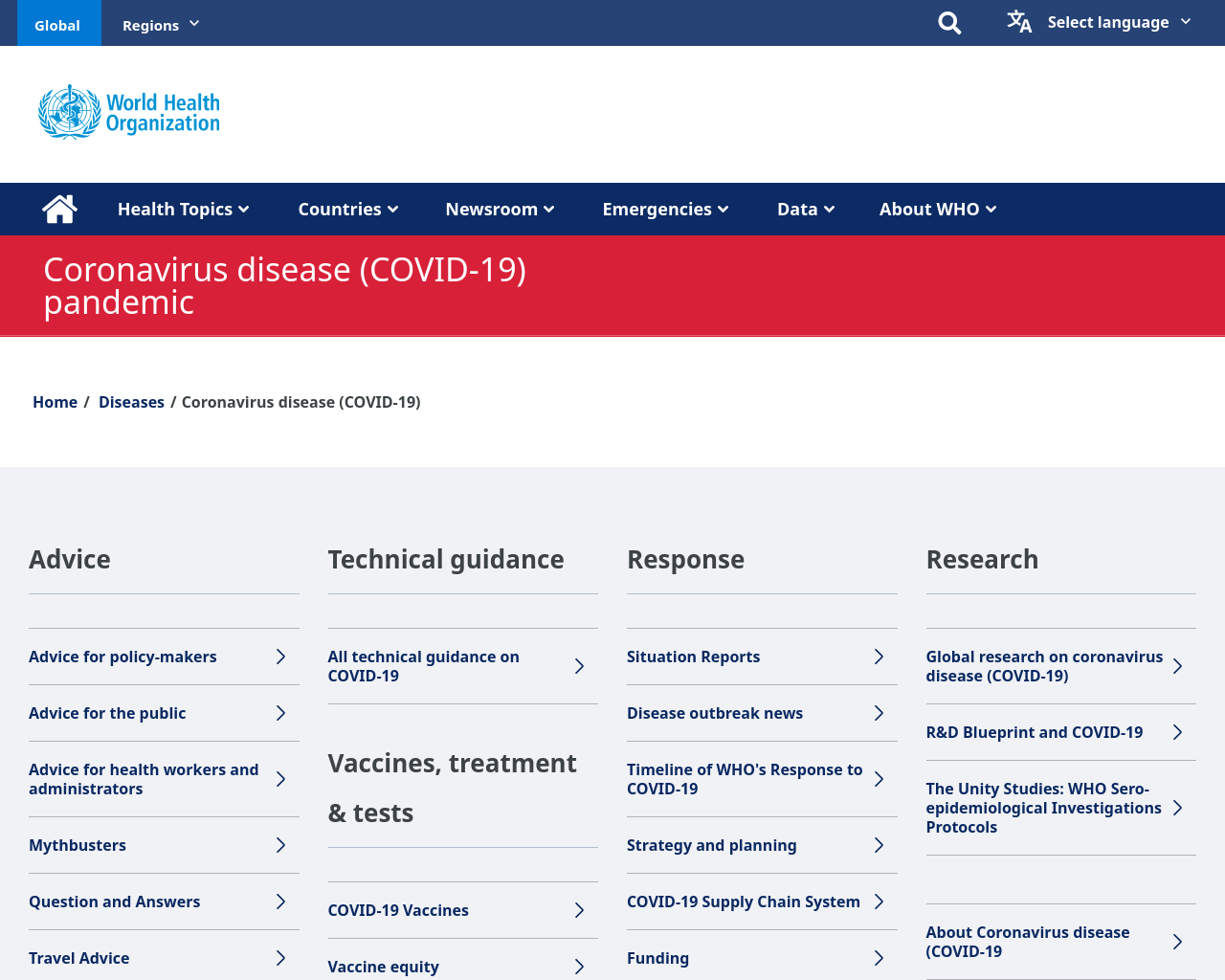The width and height of the screenshot is (1225, 980).
Task: Click the Technical guidance section heading
Action: tap(445, 559)
